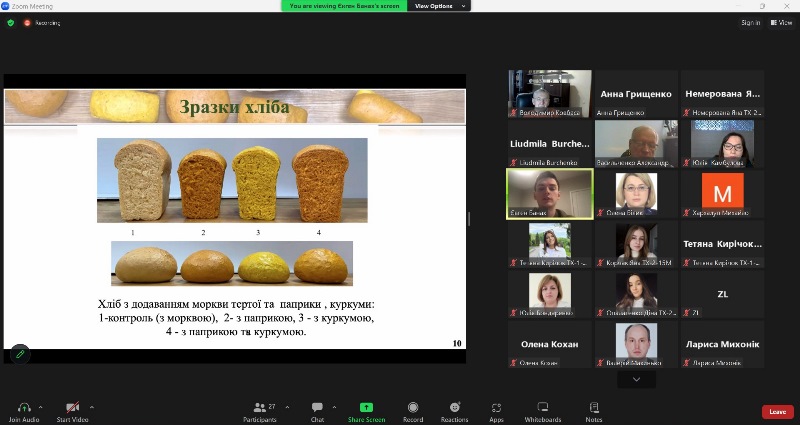Image resolution: width=800 pixels, height=425 pixels.
Task: Click the round bread buns photo on slide
Action: [x=232, y=263]
